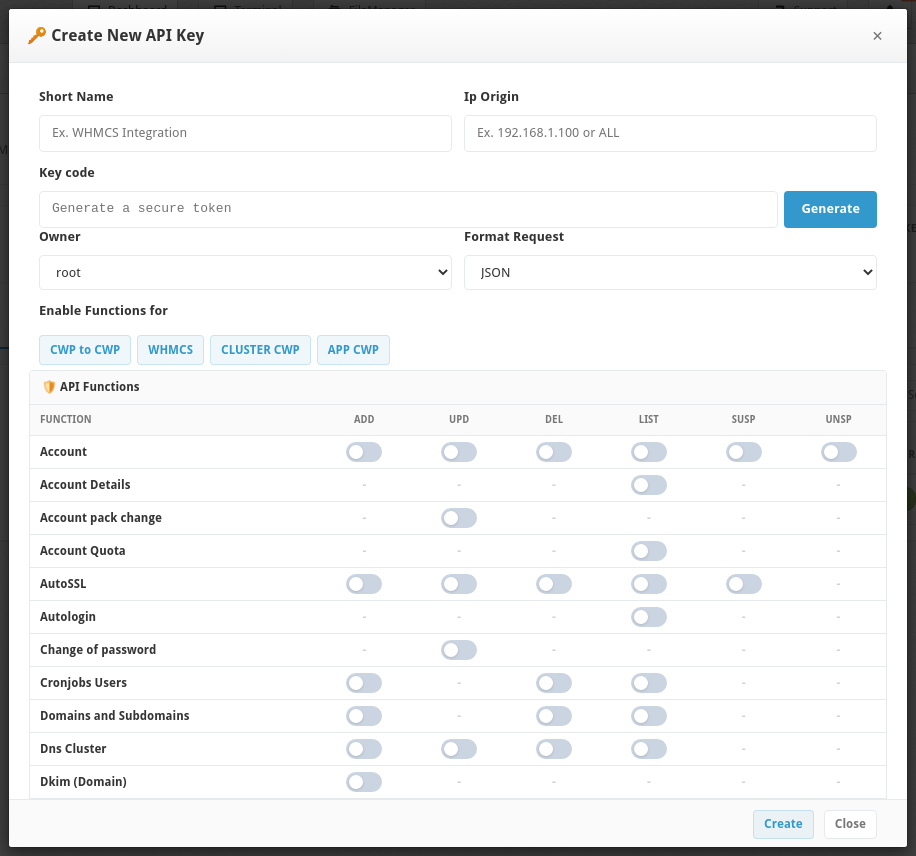Toggle AutoSSL UPD switch
Screen dimensions: 916x856
pos(459,584)
